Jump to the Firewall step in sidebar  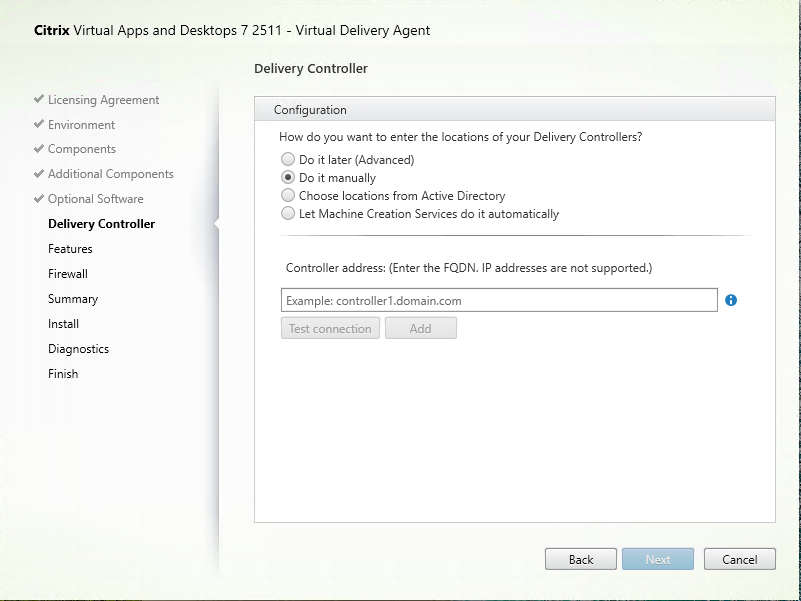pyautogui.click(x=68, y=274)
